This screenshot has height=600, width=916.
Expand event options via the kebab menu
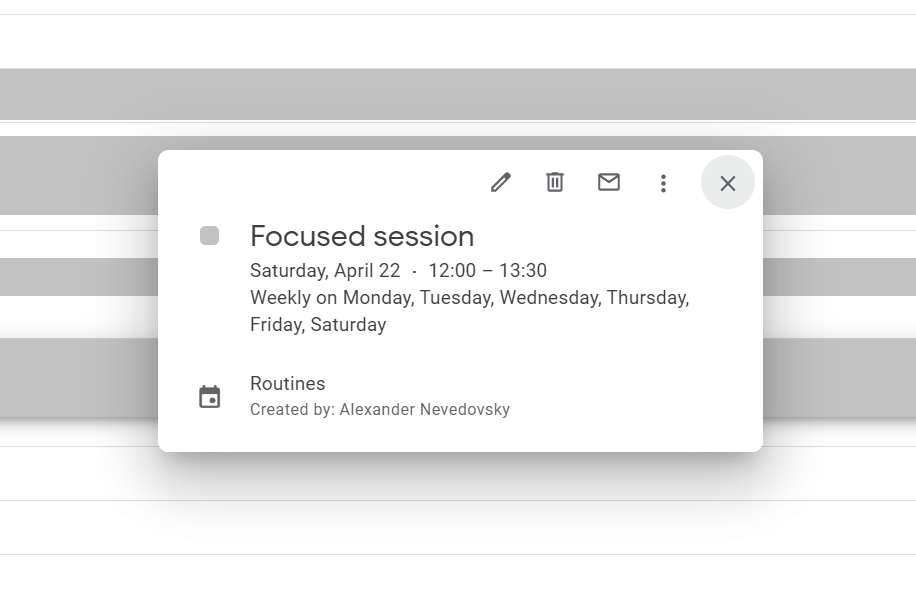click(663, 183)
